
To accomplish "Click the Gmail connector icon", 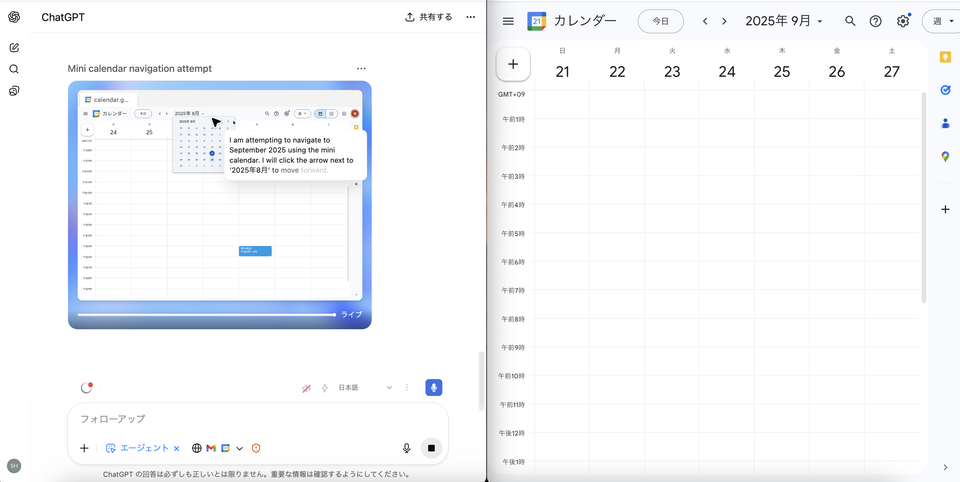I will tap(211, 448).
